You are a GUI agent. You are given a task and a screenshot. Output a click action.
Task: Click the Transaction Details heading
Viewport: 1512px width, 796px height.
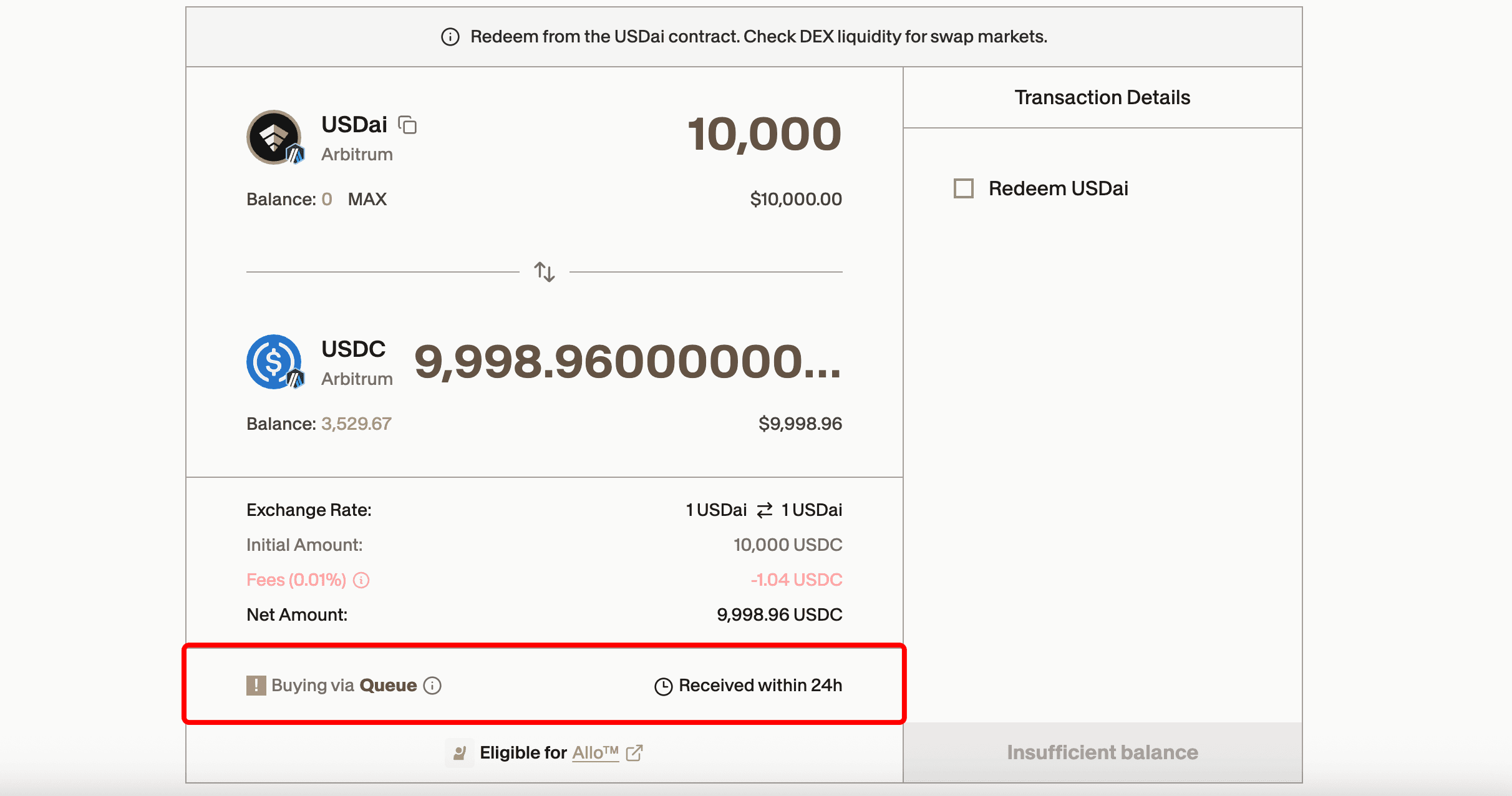tap(1102, 97)
